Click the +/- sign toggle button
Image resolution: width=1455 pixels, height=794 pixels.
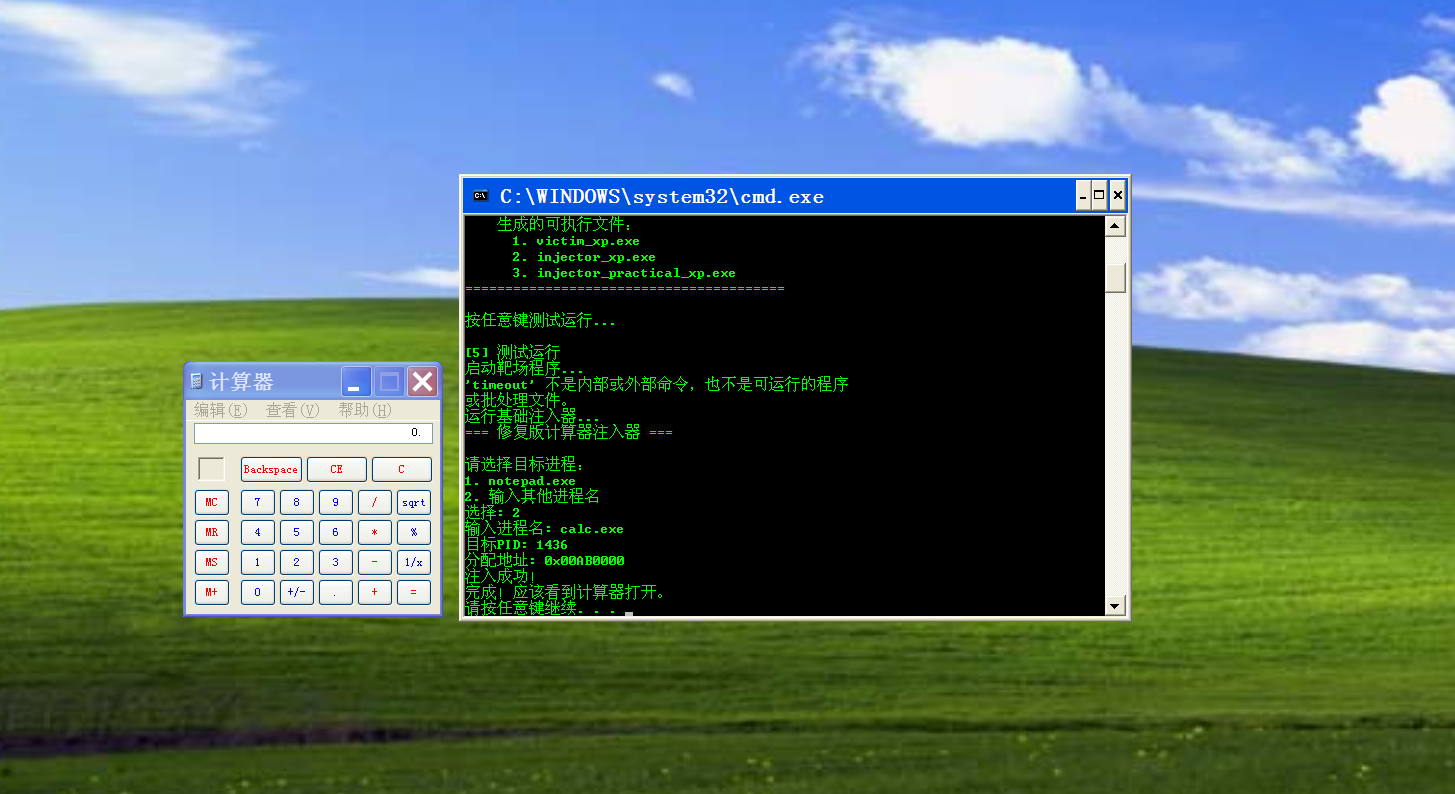(296, 592)
